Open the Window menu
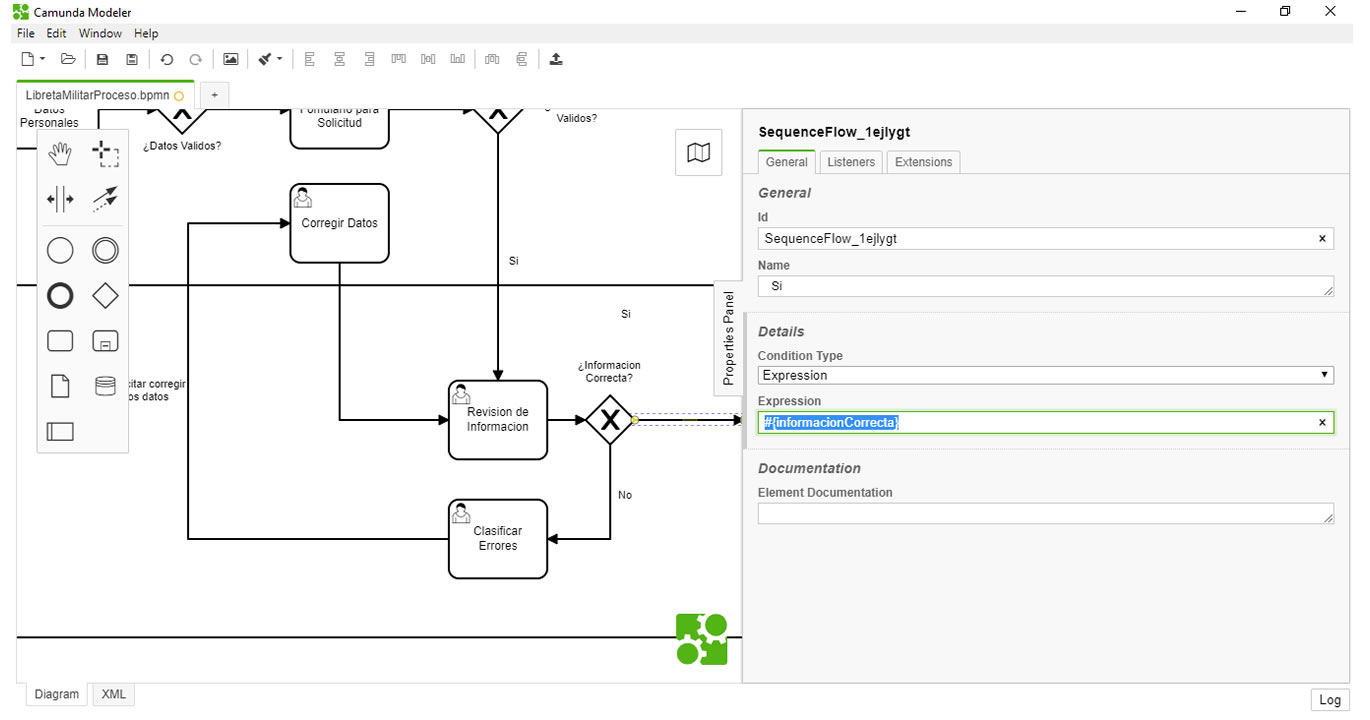Viewport: 1370px width, 720px height. [100, 33]
